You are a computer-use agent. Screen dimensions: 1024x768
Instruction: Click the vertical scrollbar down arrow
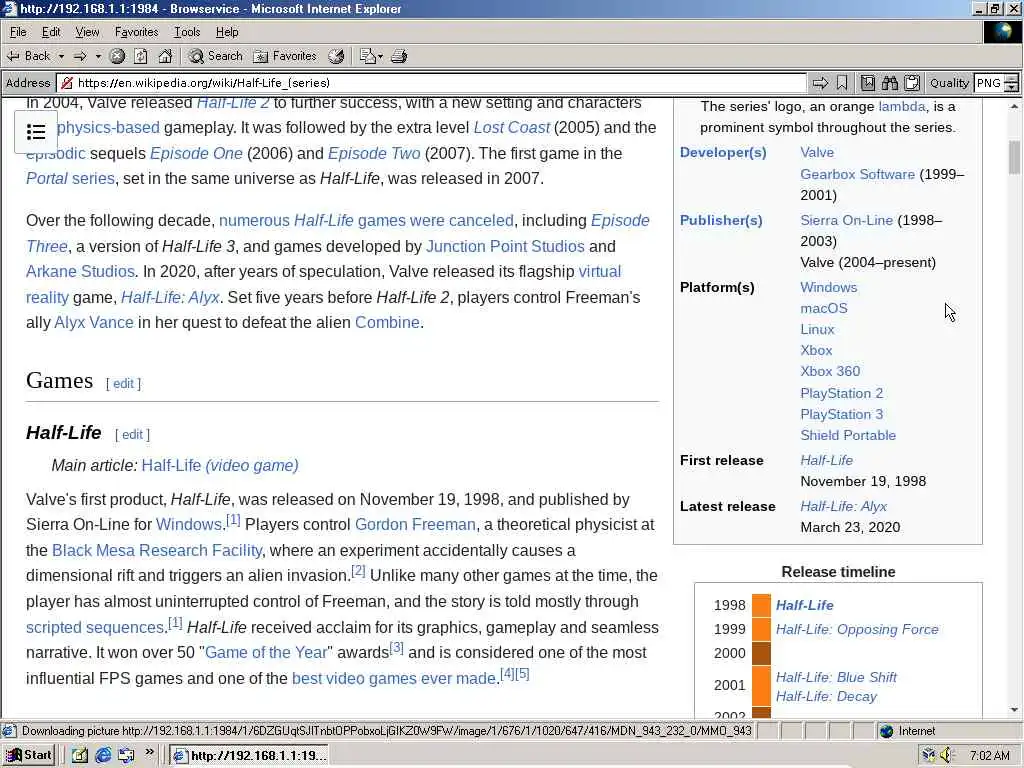click(1014, 710)
